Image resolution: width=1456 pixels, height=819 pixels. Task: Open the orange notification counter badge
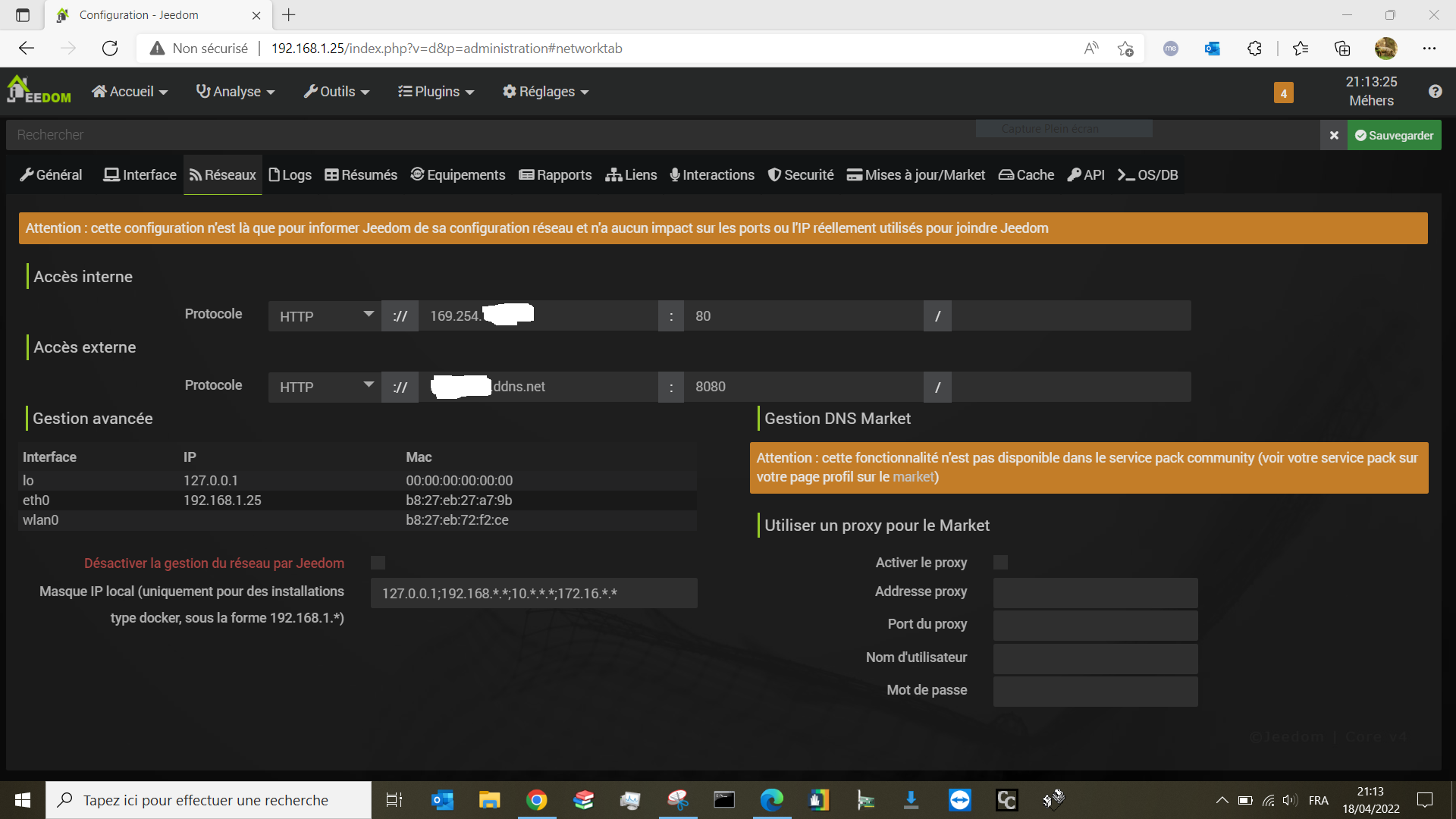click(1283, 93)
